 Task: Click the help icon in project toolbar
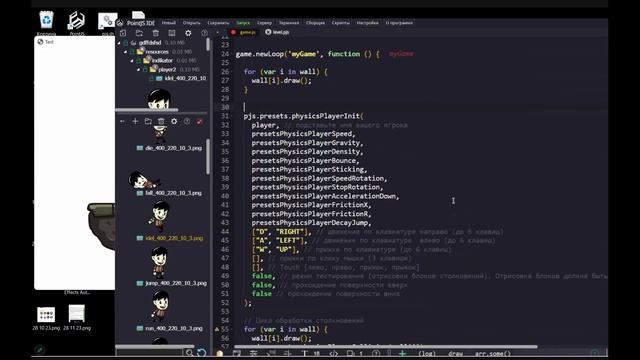click(204, 33)
